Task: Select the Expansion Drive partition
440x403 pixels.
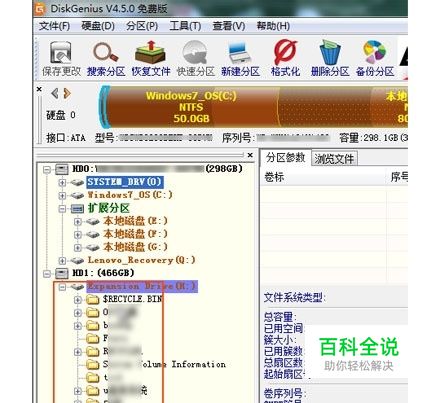Action: coord(142,286)
